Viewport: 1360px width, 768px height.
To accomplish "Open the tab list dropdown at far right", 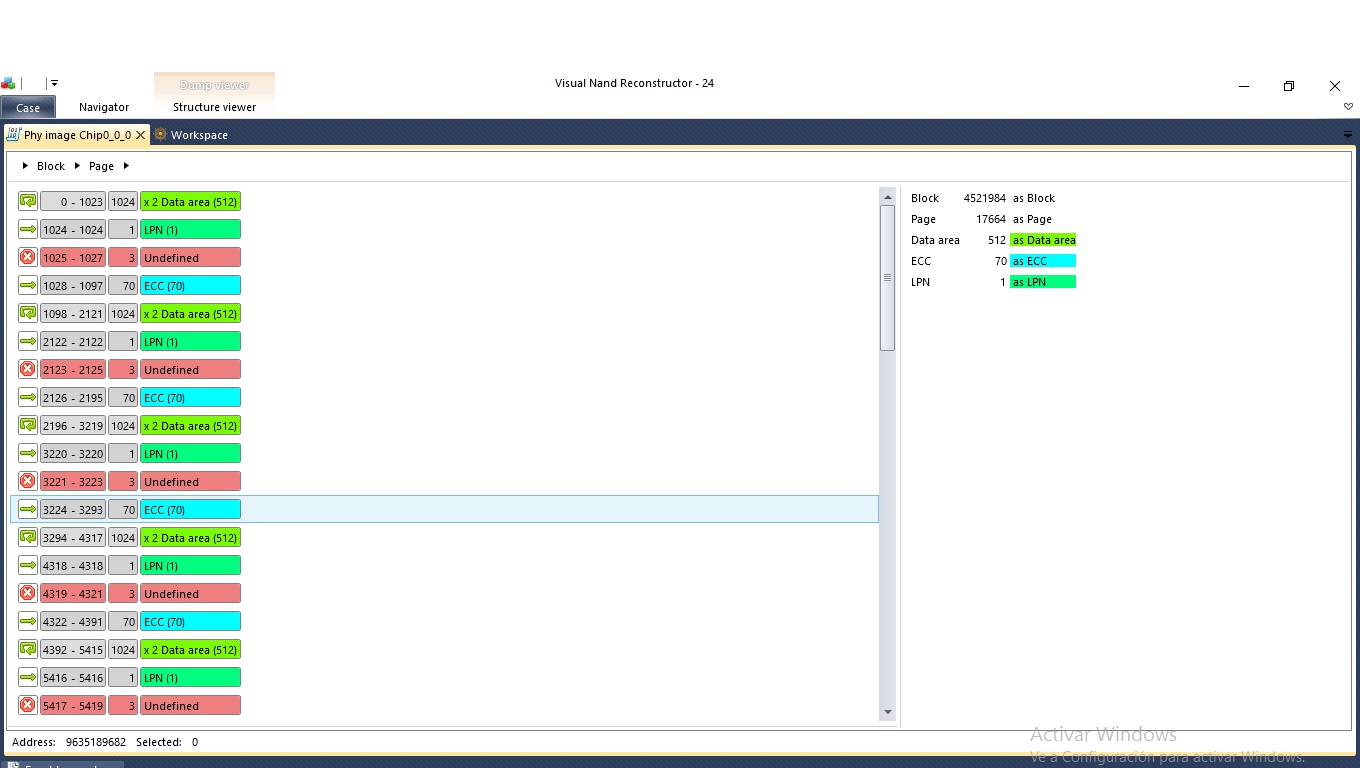I will click(x=1348, y=135).
